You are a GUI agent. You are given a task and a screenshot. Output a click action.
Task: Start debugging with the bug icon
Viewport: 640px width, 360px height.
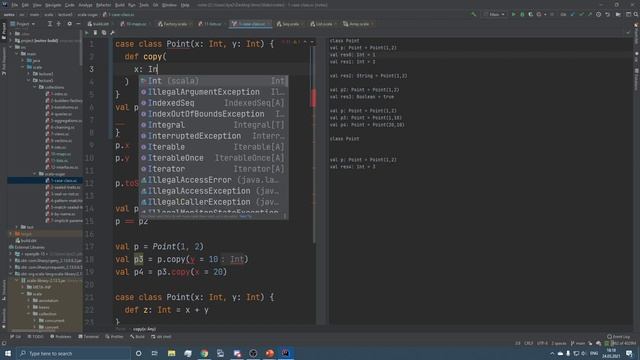522,14
